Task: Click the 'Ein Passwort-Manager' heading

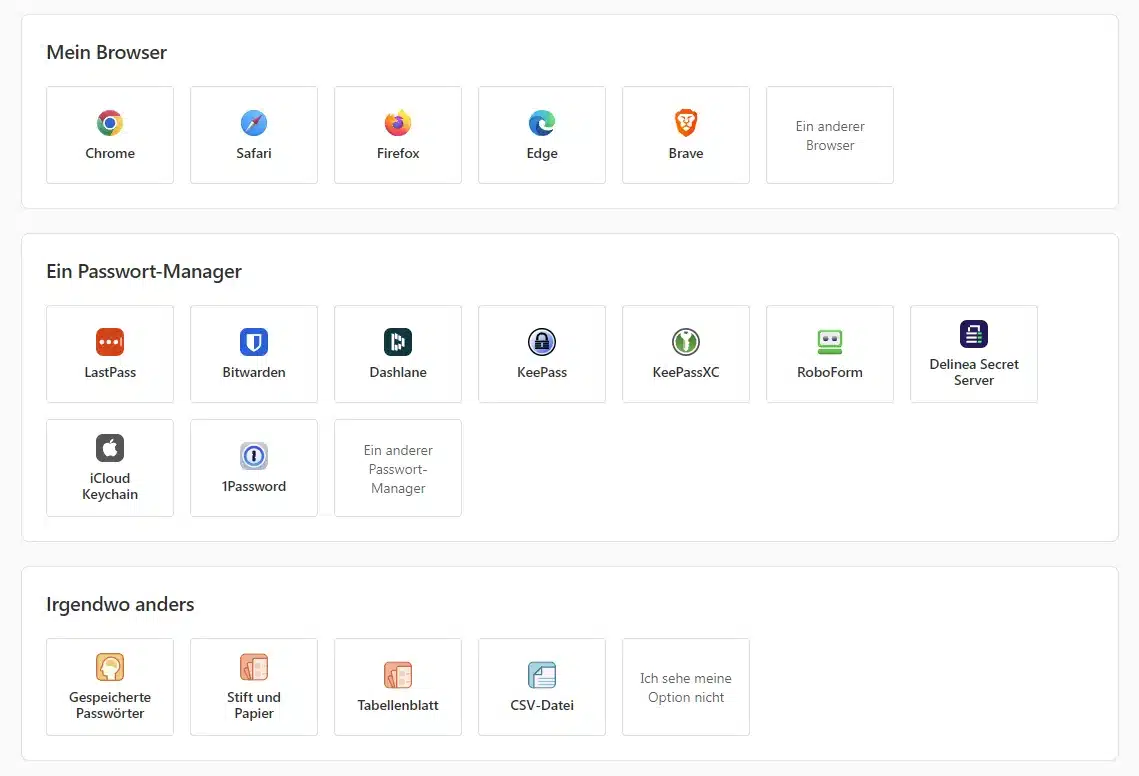Action: tap(144, 271)
